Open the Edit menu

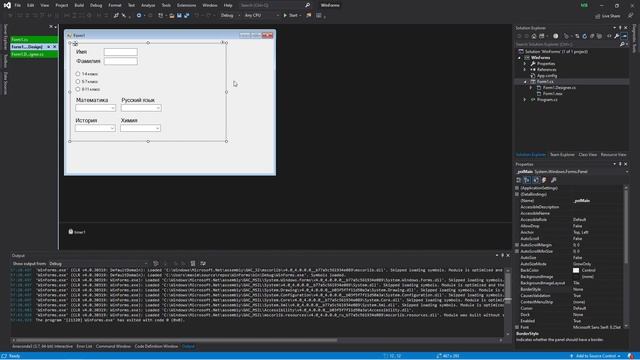click(31, 5)
